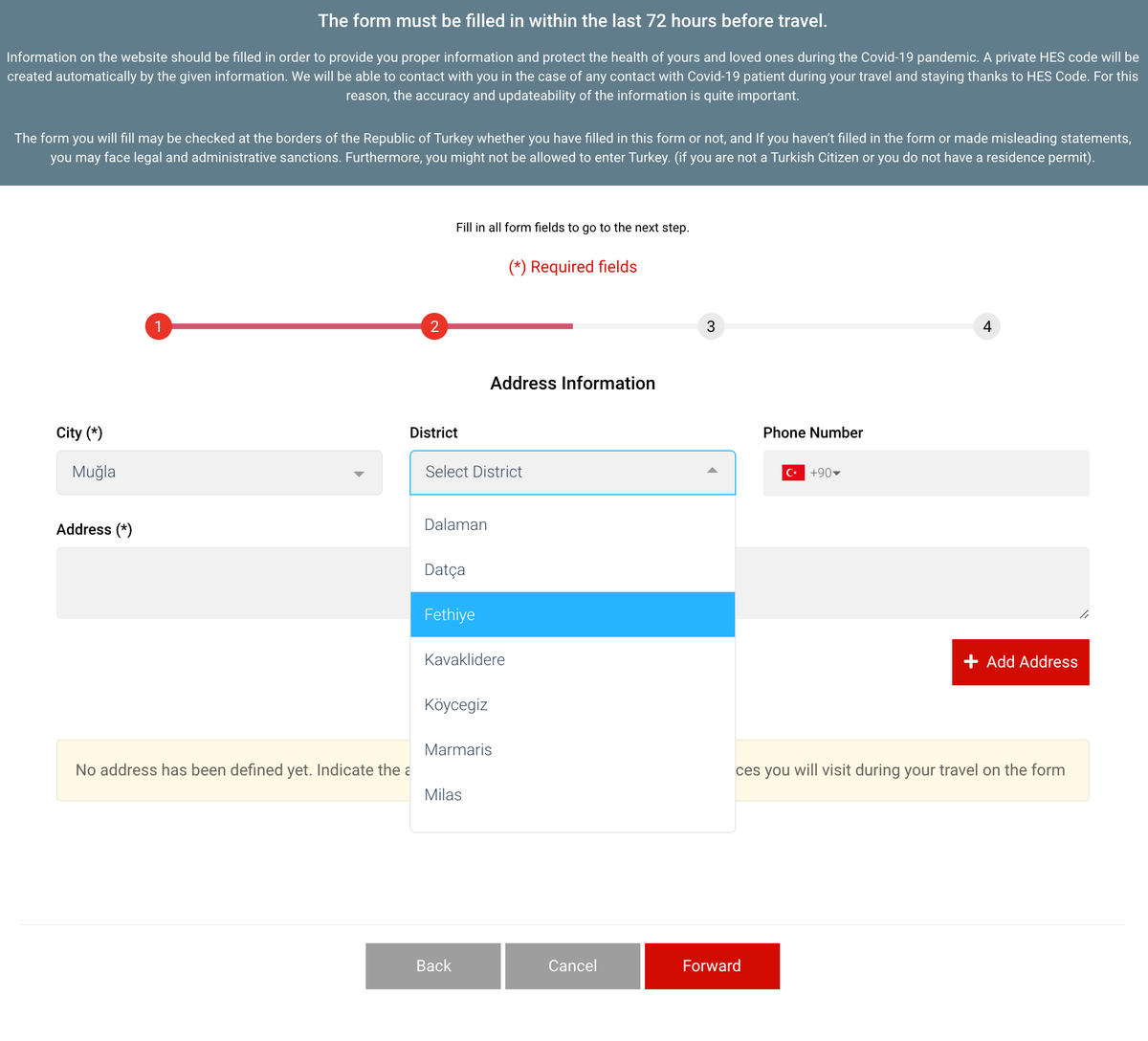
Task: Pick Köycegiz in the district list
Action: pyautogui.click(x=572, y=704)
